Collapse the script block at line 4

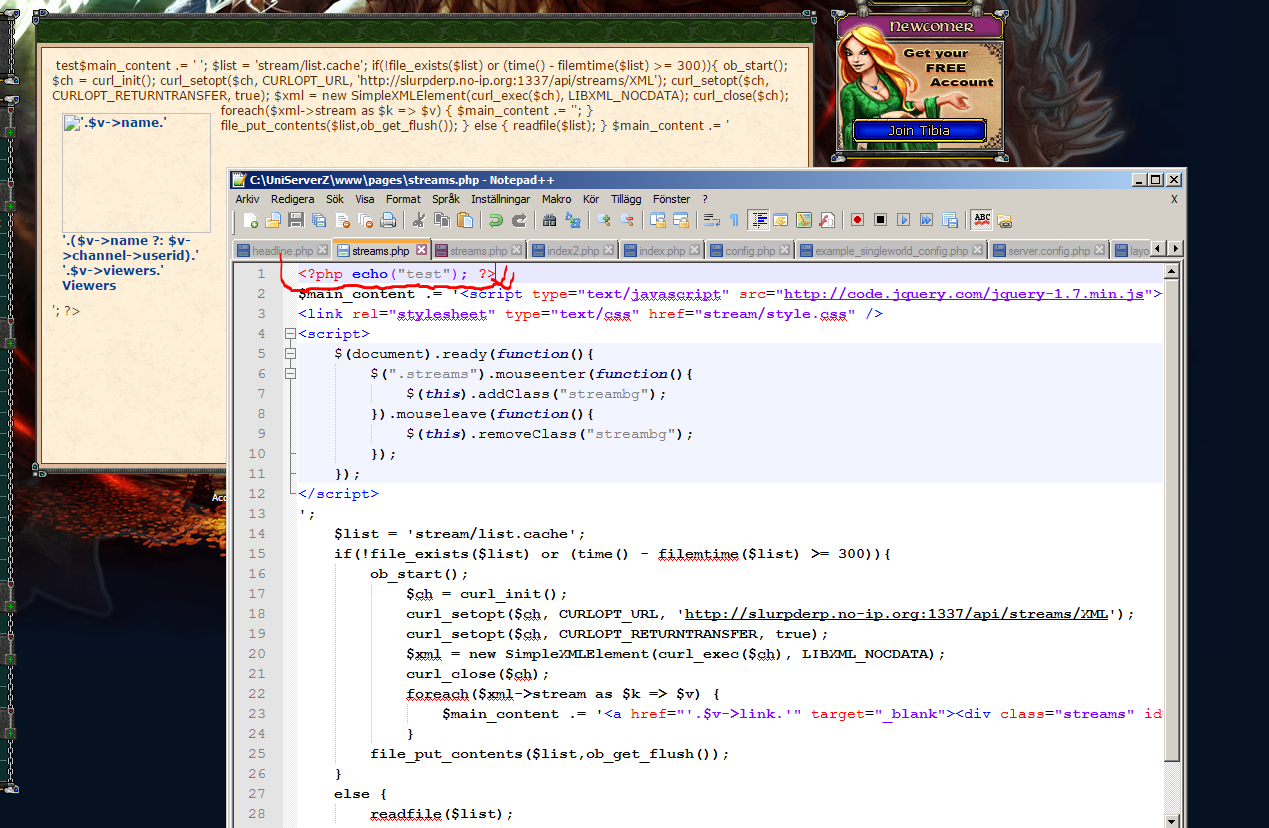(291, 334)
